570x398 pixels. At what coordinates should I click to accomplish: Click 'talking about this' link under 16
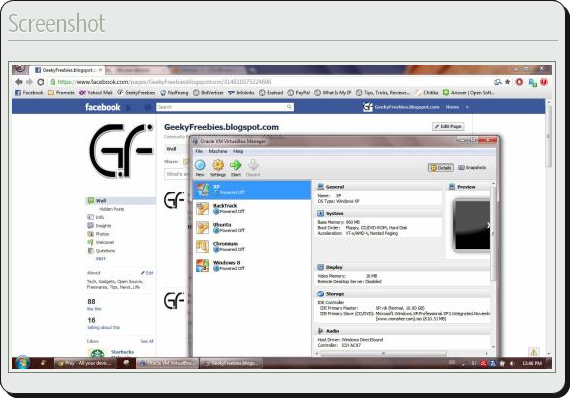103,327
